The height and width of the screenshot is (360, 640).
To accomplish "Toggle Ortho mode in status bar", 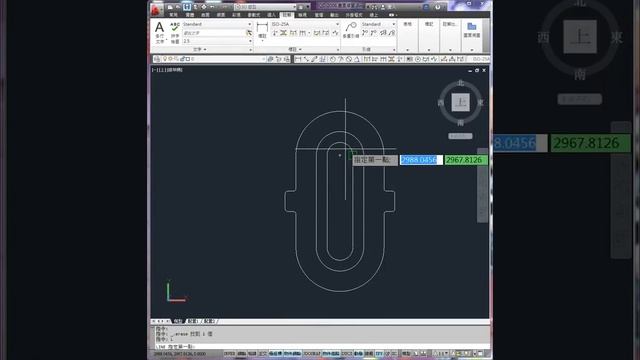I will click(262, 353).
